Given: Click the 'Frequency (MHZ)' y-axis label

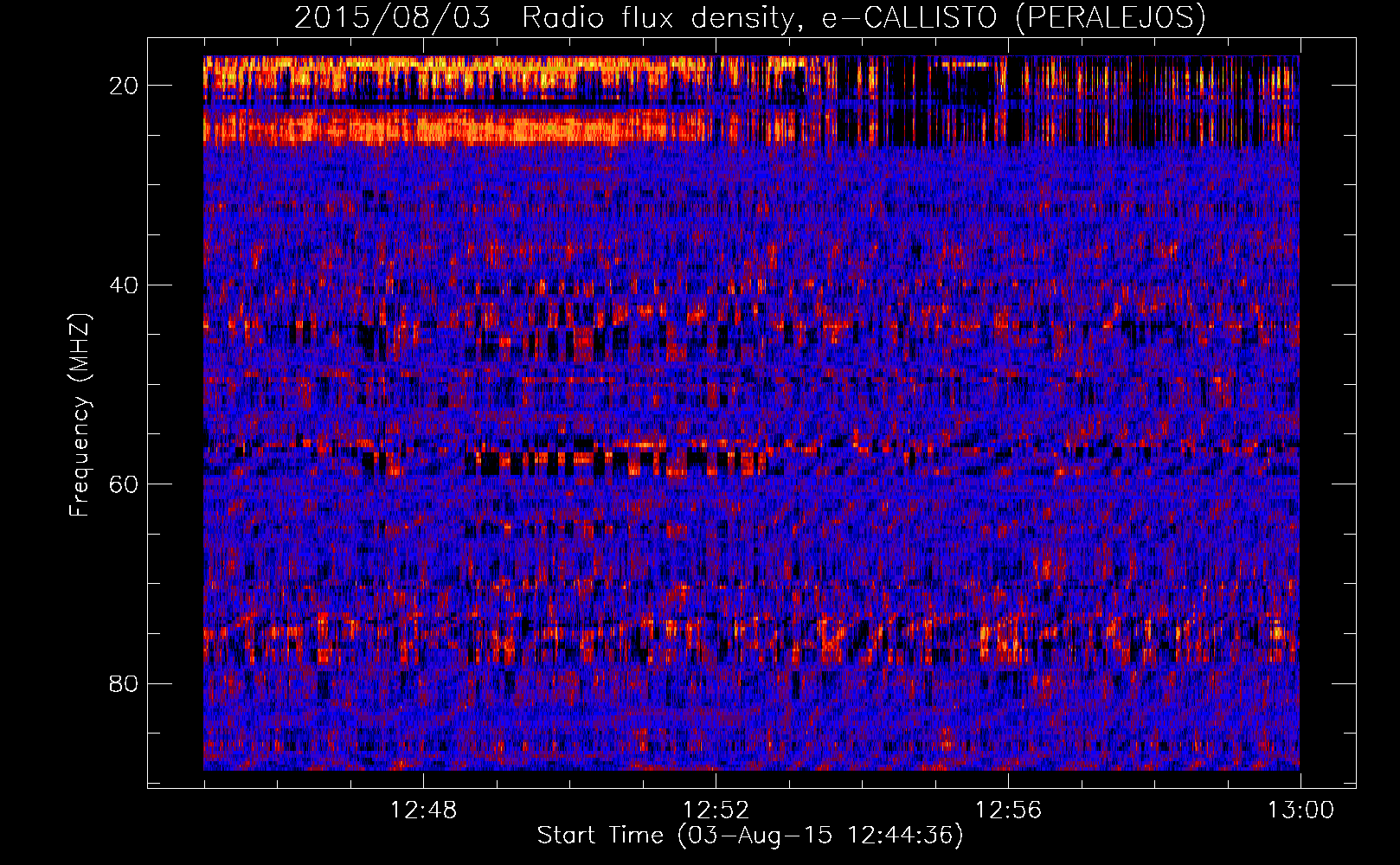Looking at the screenshot, I should [80, 415].
